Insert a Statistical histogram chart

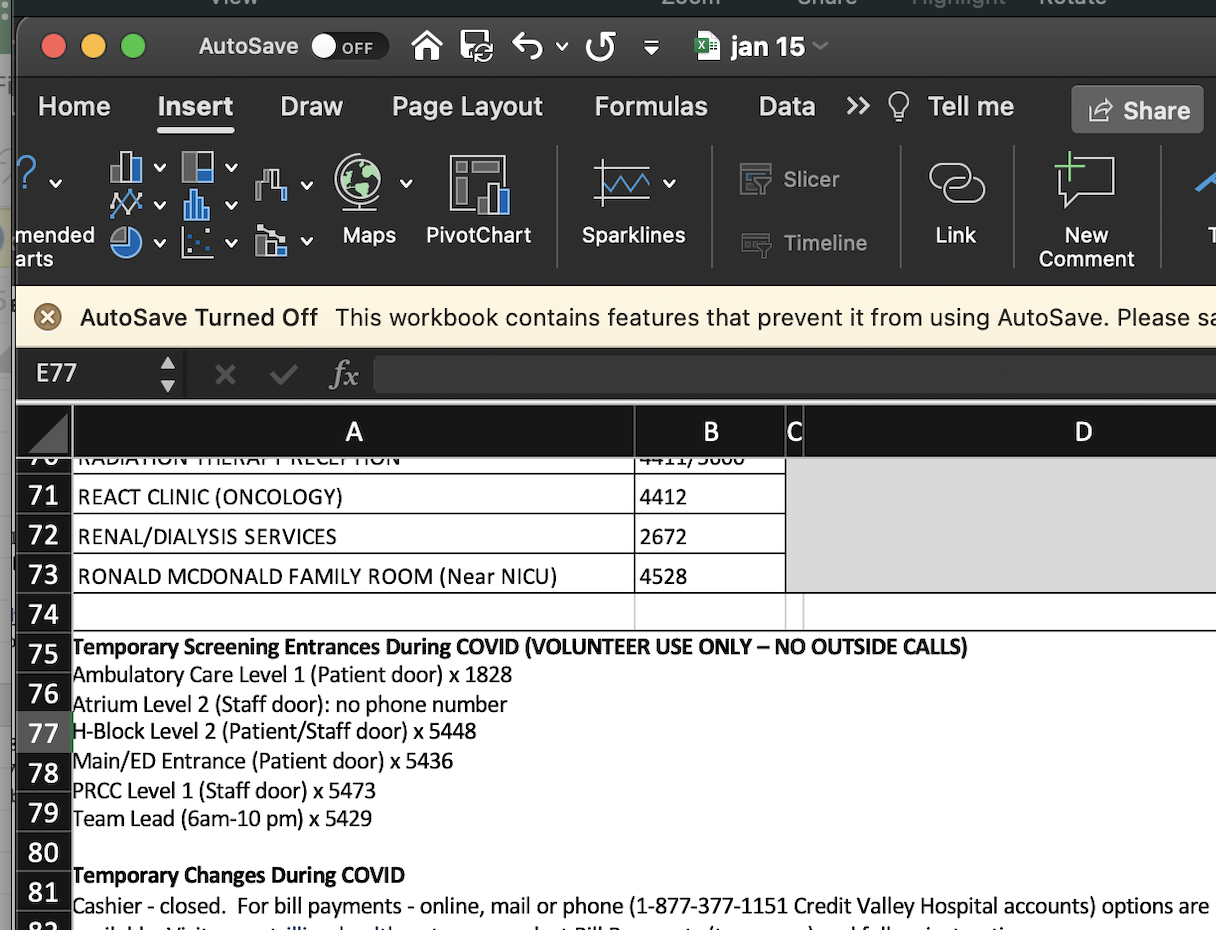click(x=197, y=205)
